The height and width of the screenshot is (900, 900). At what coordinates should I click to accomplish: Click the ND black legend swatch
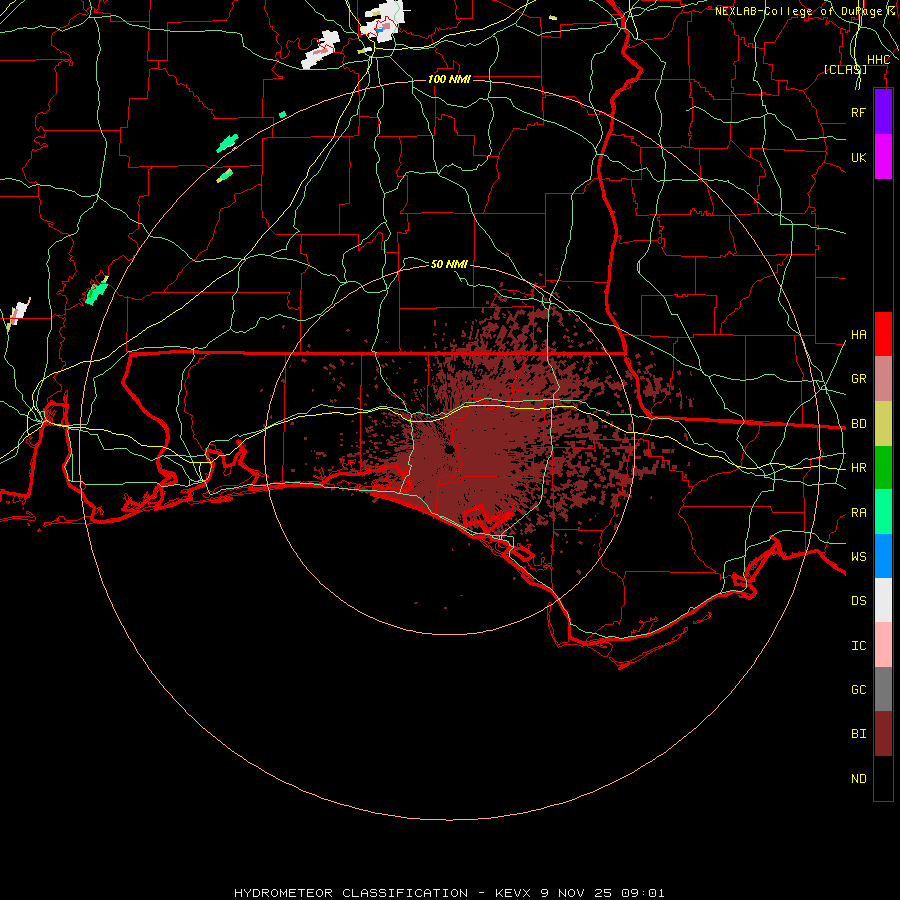coord(883,778)
